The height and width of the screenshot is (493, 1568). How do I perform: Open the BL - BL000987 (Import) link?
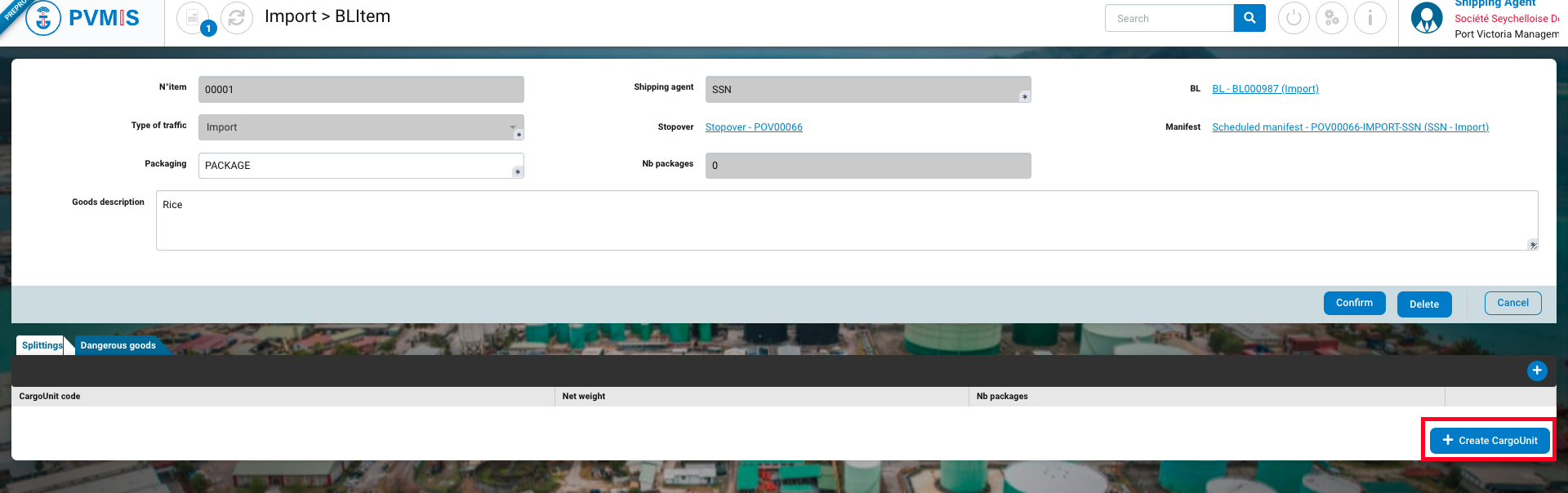tap(1265, 89)
